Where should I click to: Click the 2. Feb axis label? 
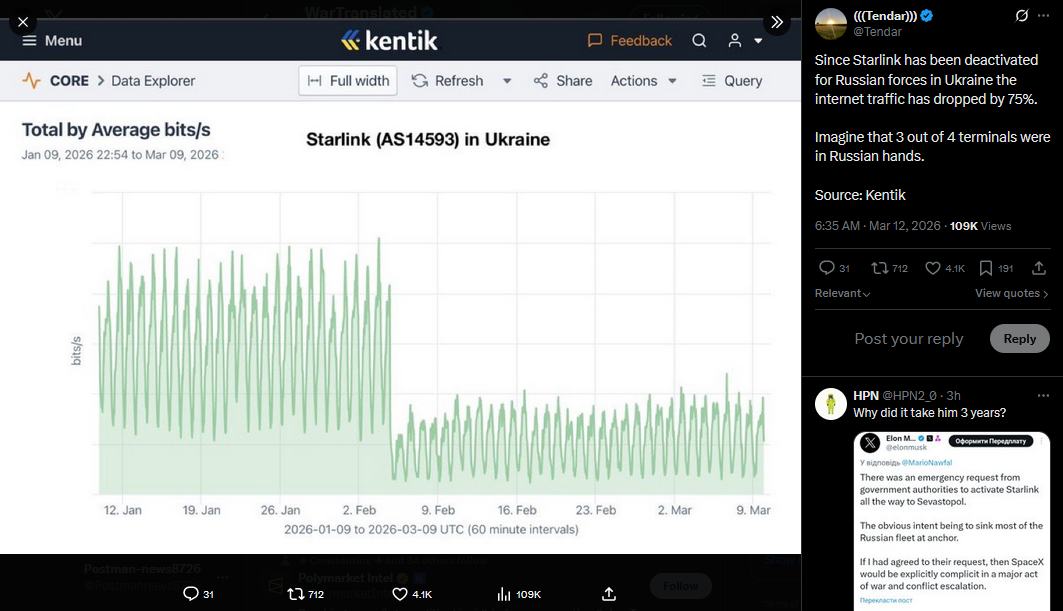point(359,510)
